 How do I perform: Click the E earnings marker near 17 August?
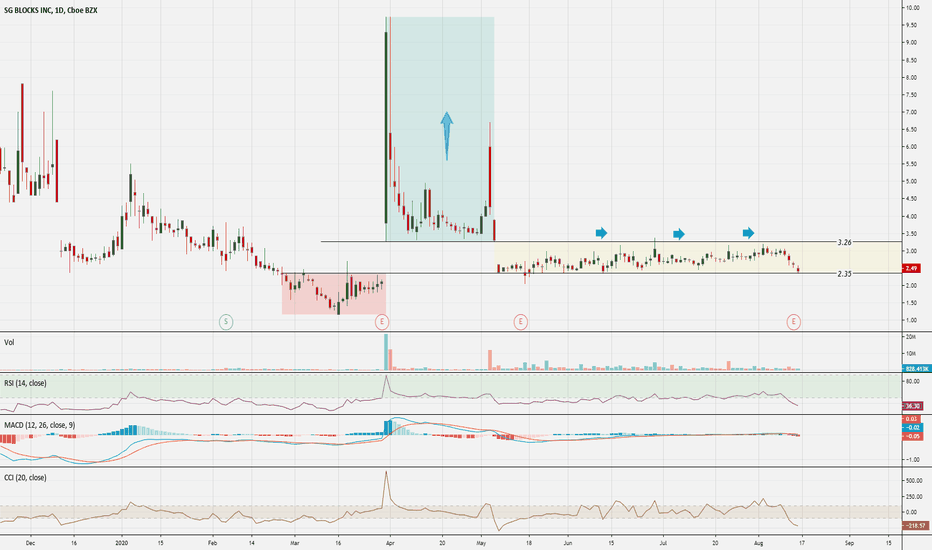coord(794,322)
